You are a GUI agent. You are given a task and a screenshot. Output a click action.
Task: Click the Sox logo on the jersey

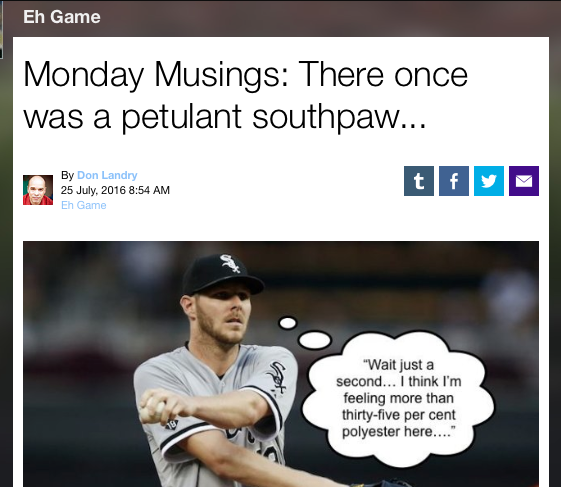[277, 378]
